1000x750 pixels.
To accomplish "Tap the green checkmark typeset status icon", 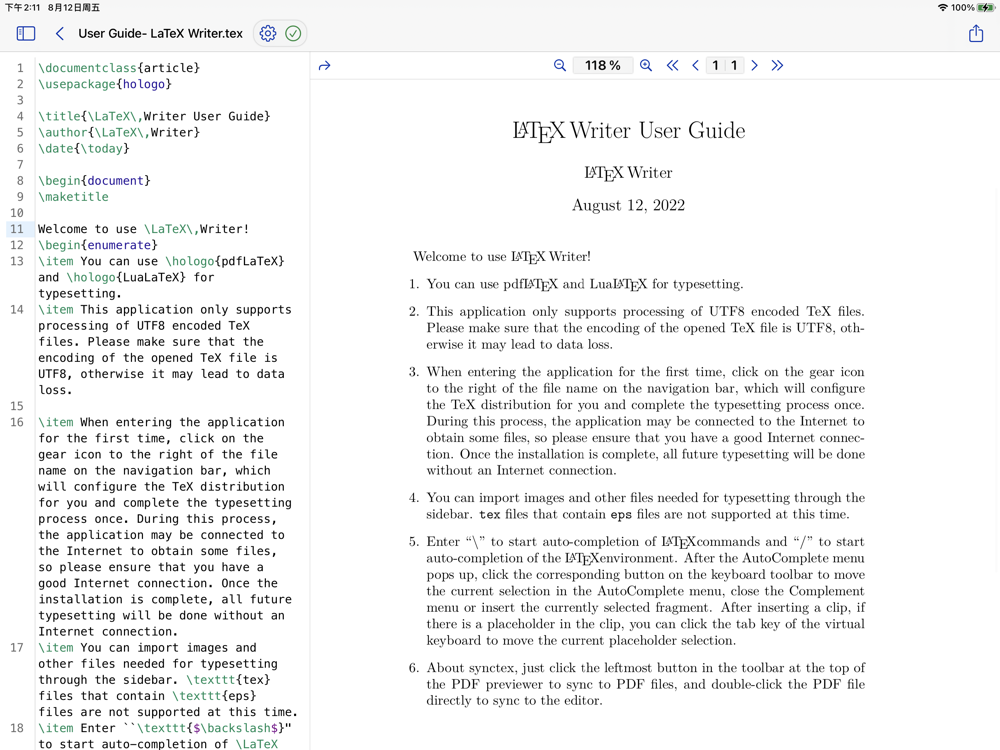I will point(293,33).
